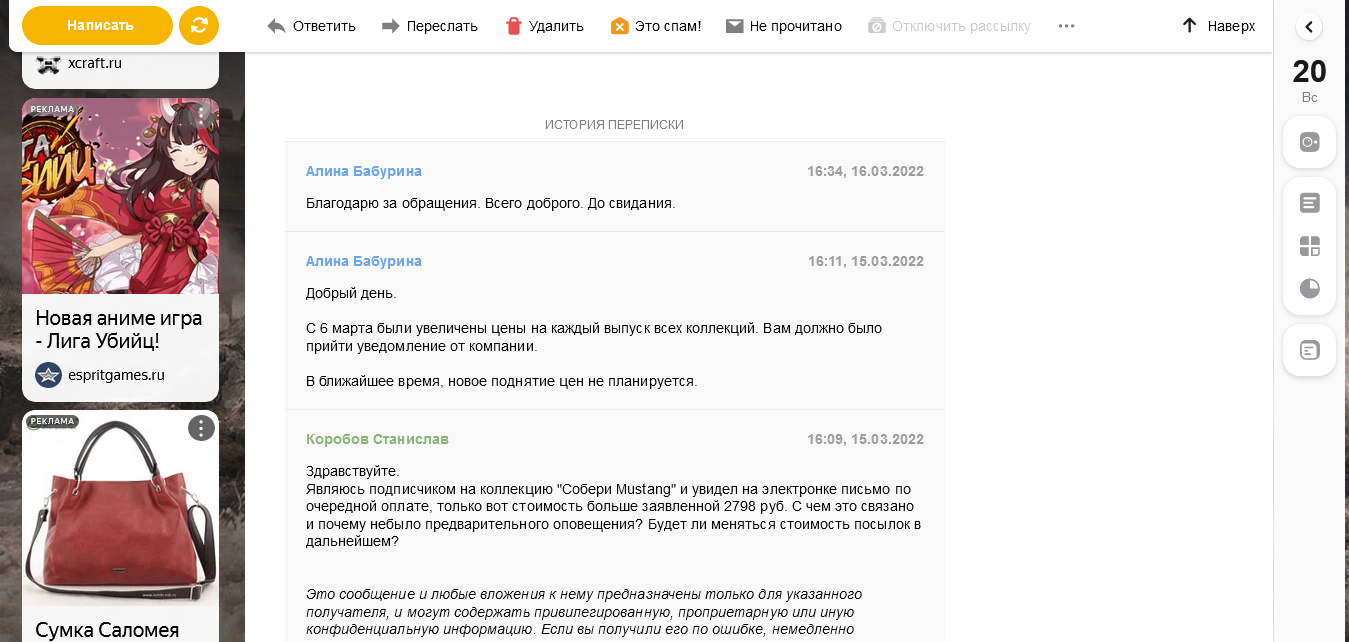
Task: Forward the email with Переслать
Action: pyautogui.click(x=430, y=26)
